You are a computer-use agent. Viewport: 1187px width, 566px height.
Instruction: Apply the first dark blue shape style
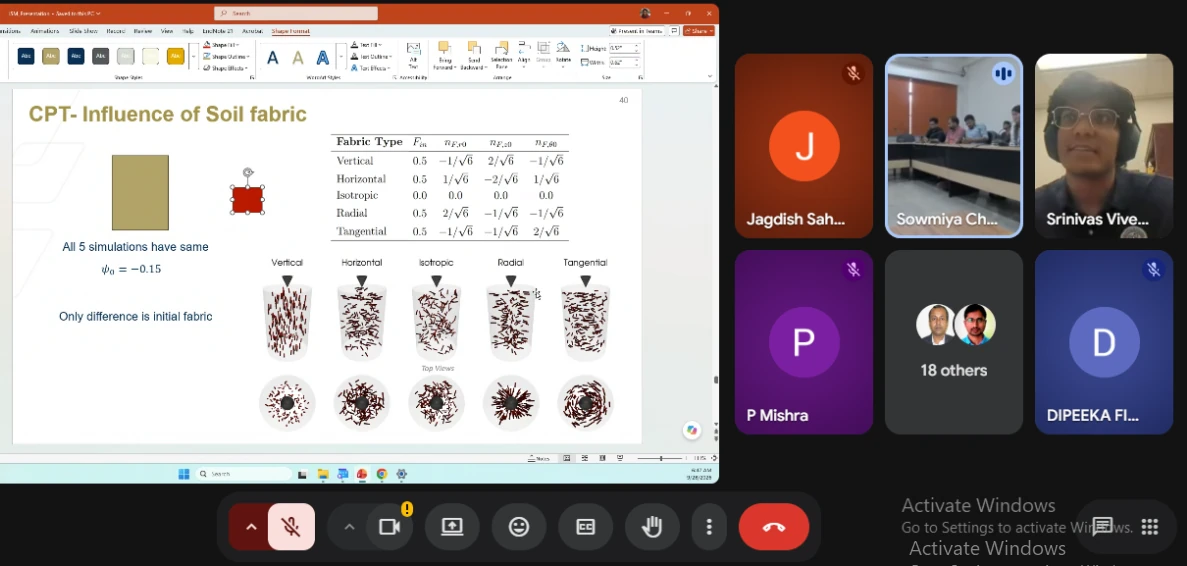(26, 56)
